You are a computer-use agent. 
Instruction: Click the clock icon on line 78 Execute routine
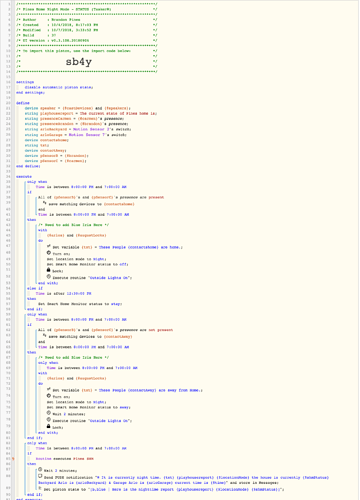coord(49,420)
